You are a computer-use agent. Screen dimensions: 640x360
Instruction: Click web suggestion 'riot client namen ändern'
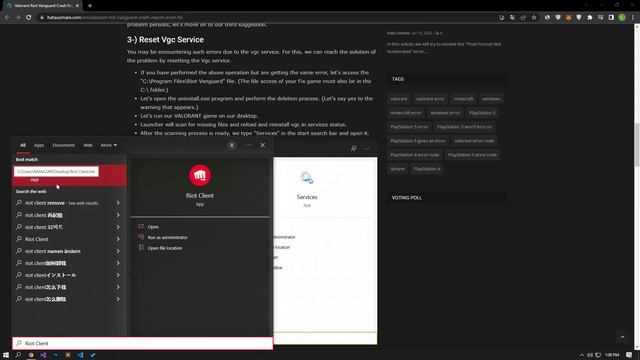pos(52,251)
